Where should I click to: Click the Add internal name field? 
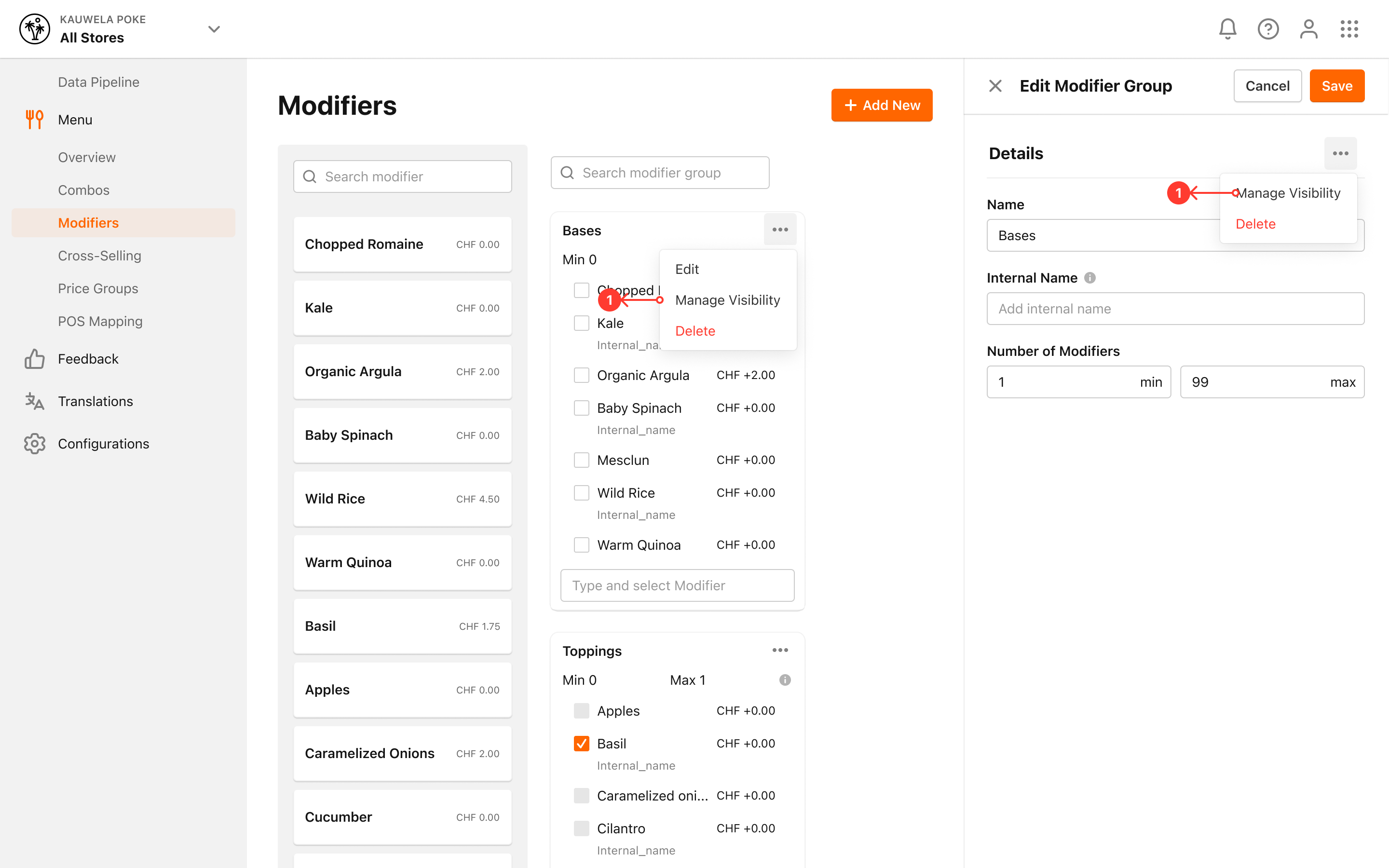[x=1175, y=309]
